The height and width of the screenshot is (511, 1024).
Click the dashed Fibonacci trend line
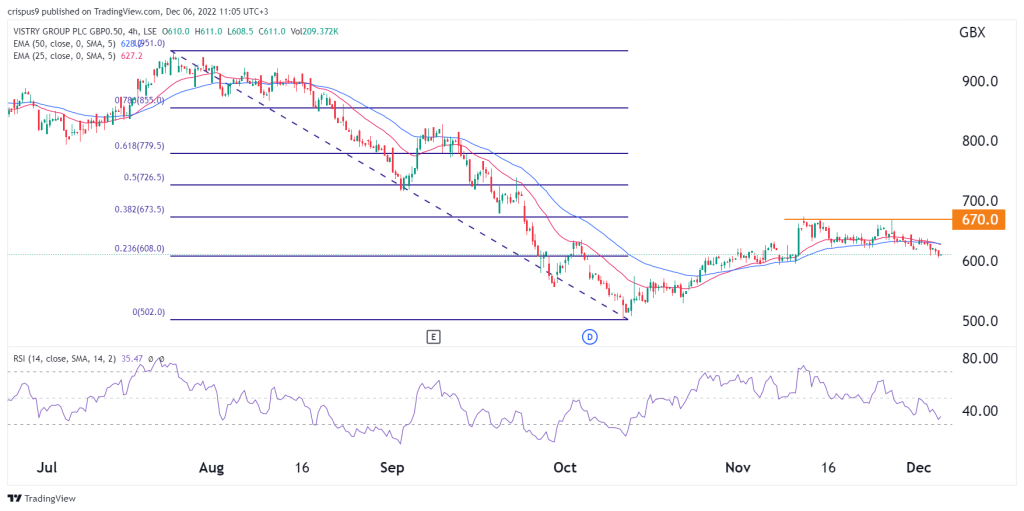tap(399, 185)
